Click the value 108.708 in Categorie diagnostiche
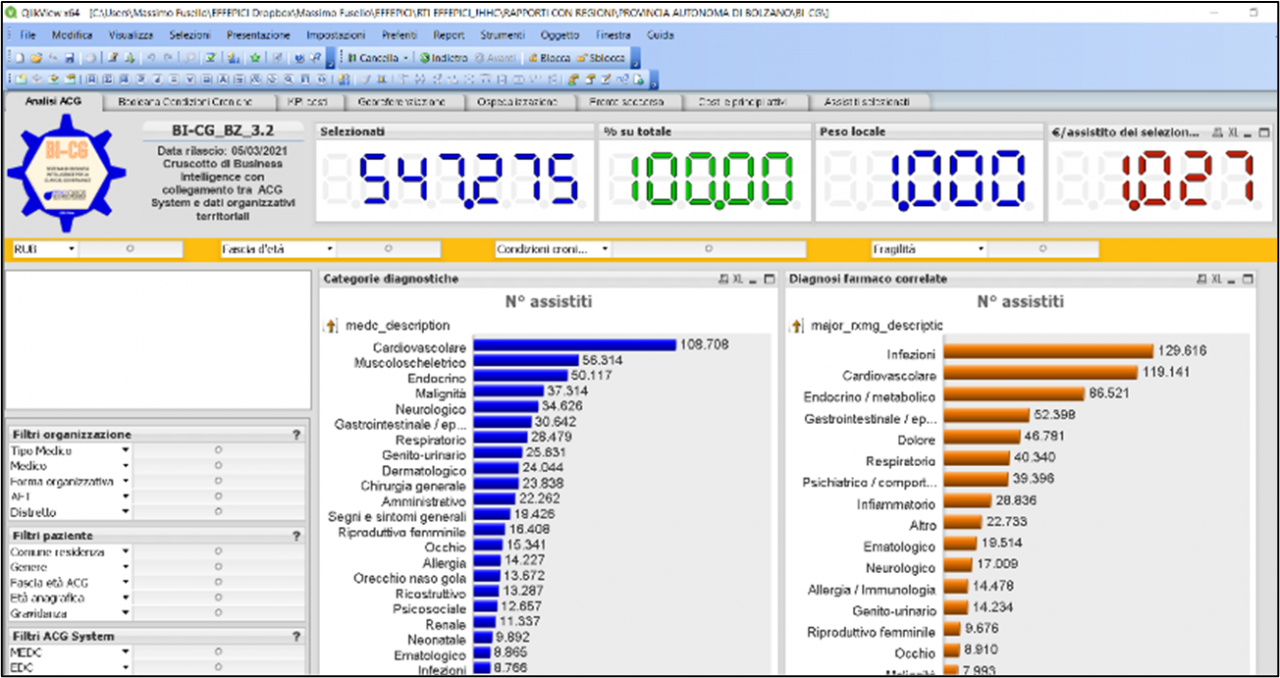1280x678 pixels. tap(704, 345)
